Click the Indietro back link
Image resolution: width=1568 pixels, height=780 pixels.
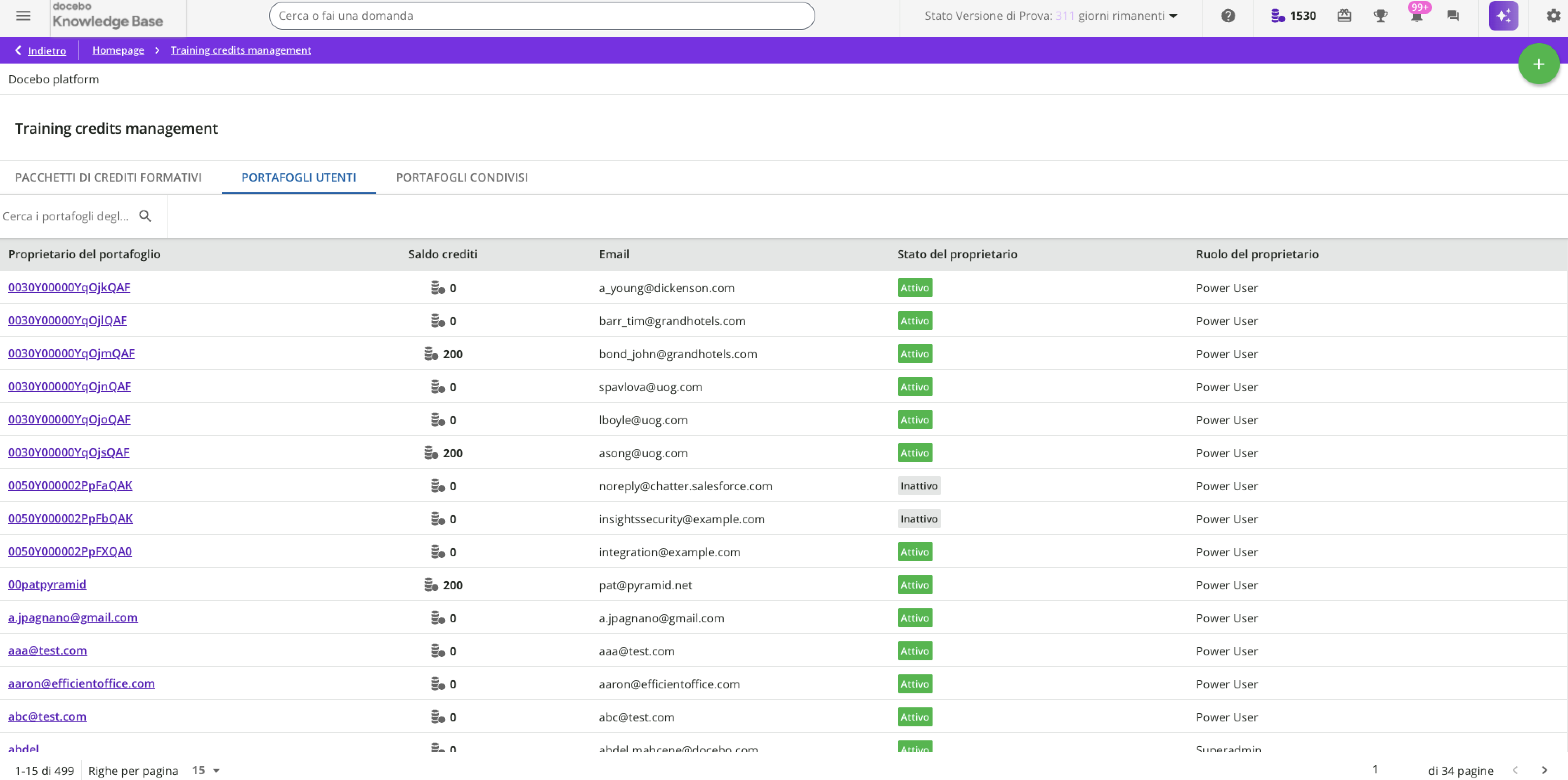coord(46,50)
